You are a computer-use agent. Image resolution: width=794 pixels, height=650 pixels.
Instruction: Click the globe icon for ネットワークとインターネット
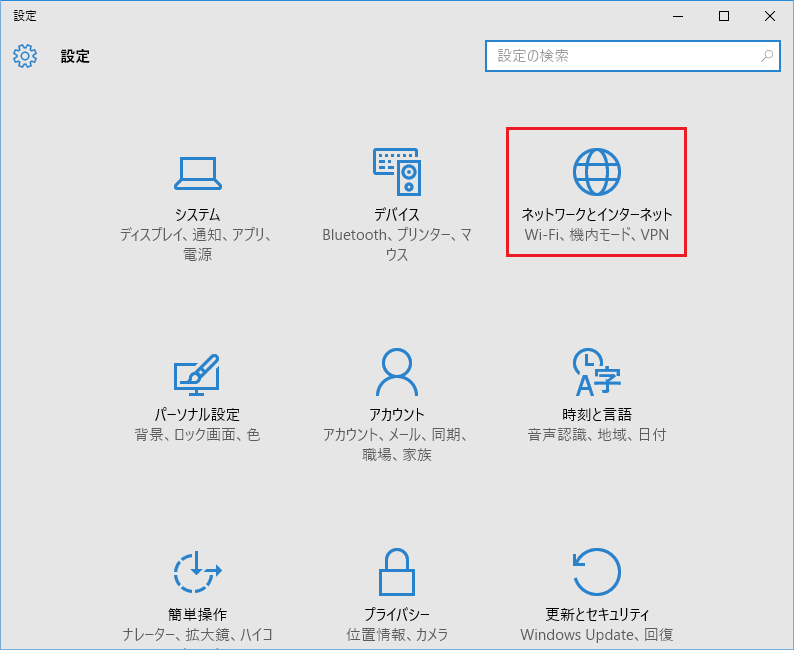pyautogui.click(x=597, y=172)
